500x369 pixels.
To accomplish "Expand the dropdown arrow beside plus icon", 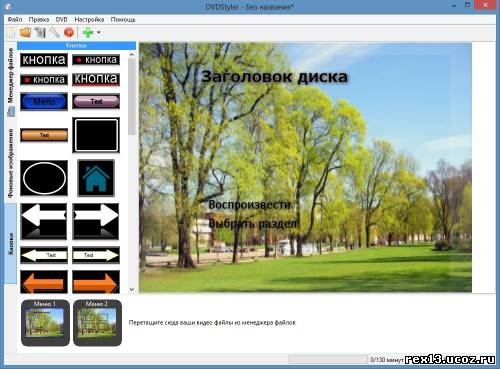I will [x=99, y=33].
